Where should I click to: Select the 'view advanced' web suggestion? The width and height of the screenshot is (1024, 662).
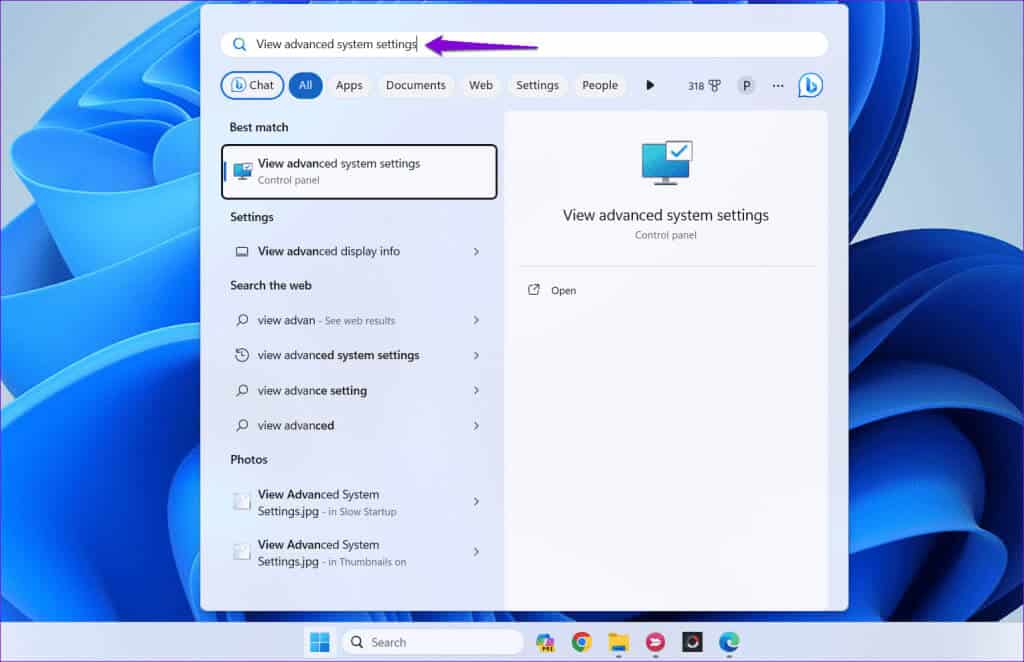tap(359, 426)
